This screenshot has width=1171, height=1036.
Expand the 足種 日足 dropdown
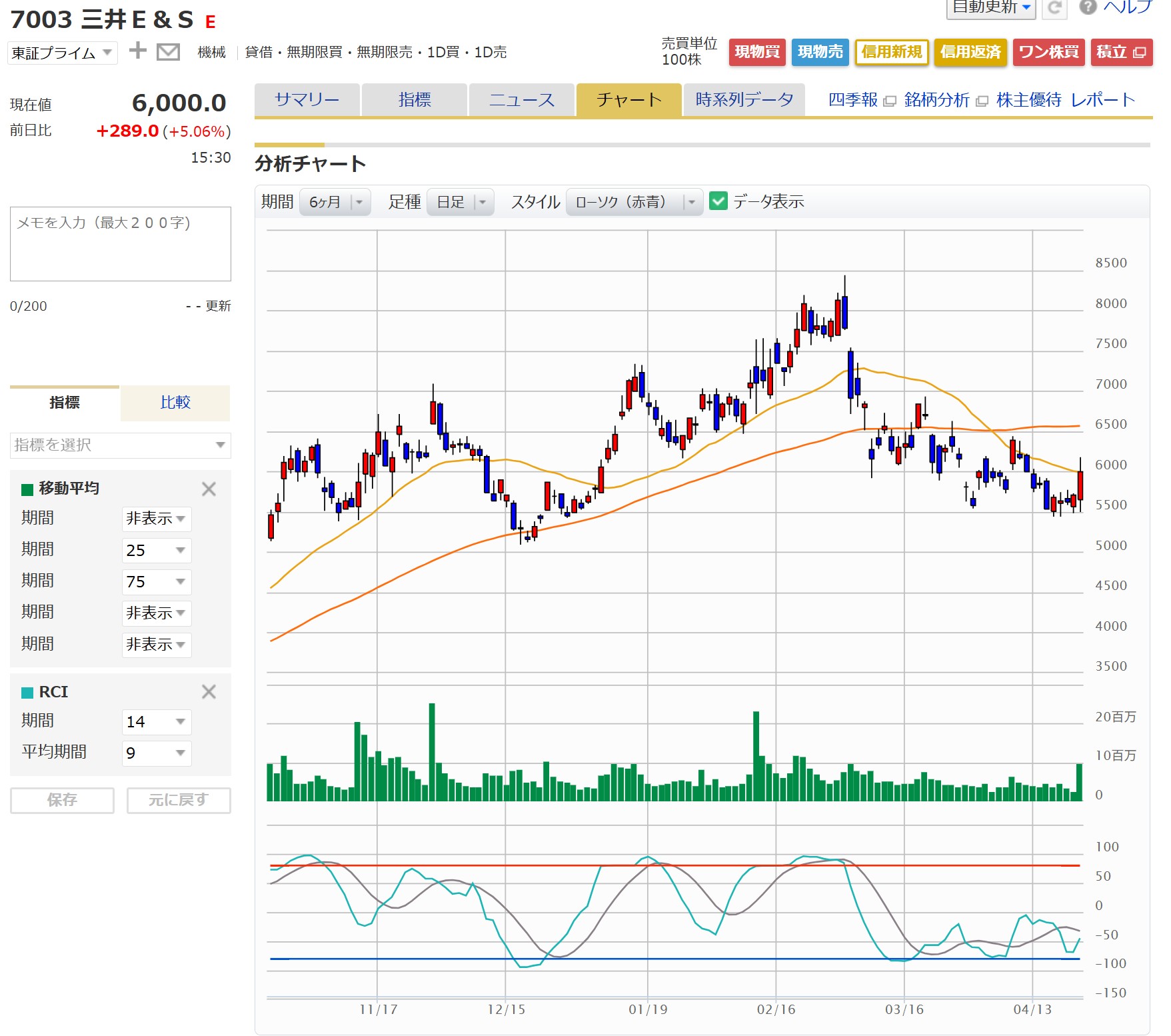click(x=460, y=202)
